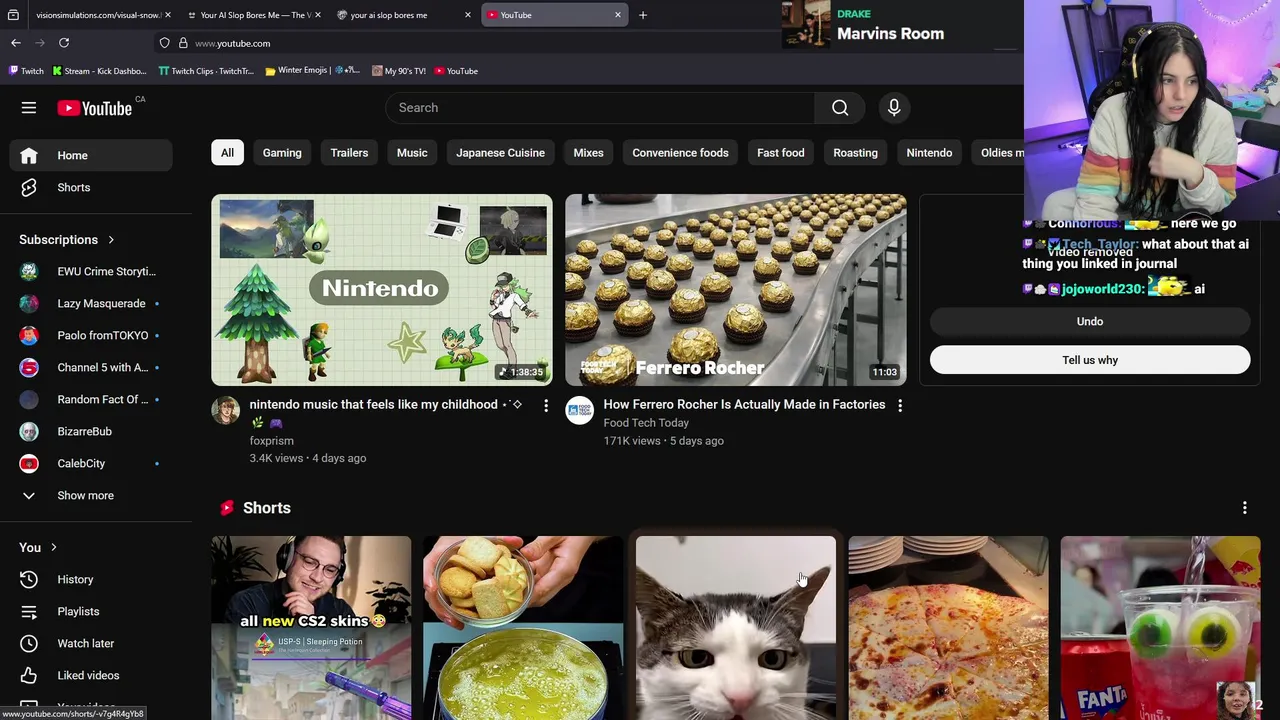Viewport: 1280px width, 720px height.
Task: Open the Fanta drink Short thumbnail
Action: point(1160,628)
